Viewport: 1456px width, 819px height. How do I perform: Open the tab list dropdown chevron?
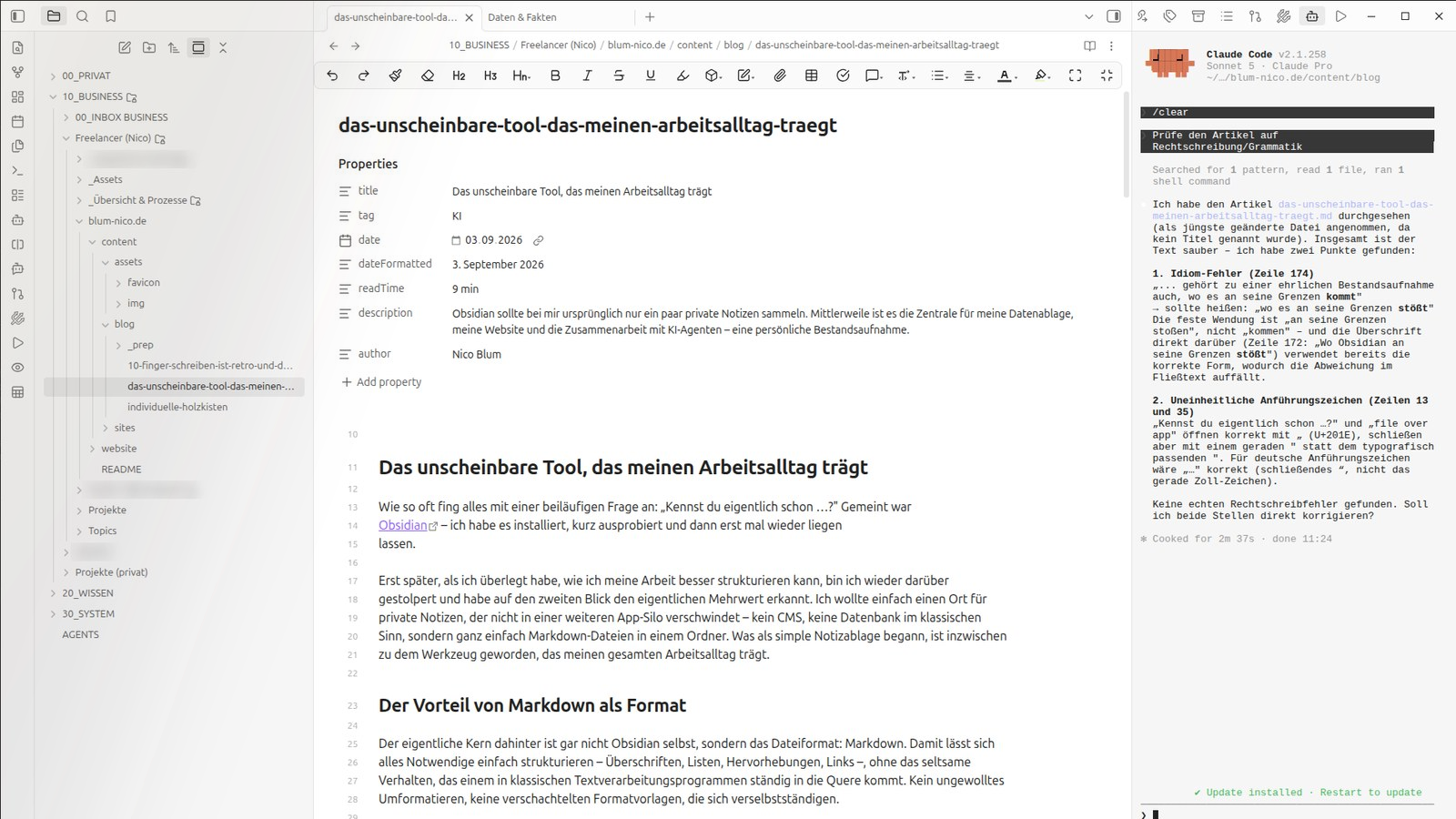pos(1088,16)
